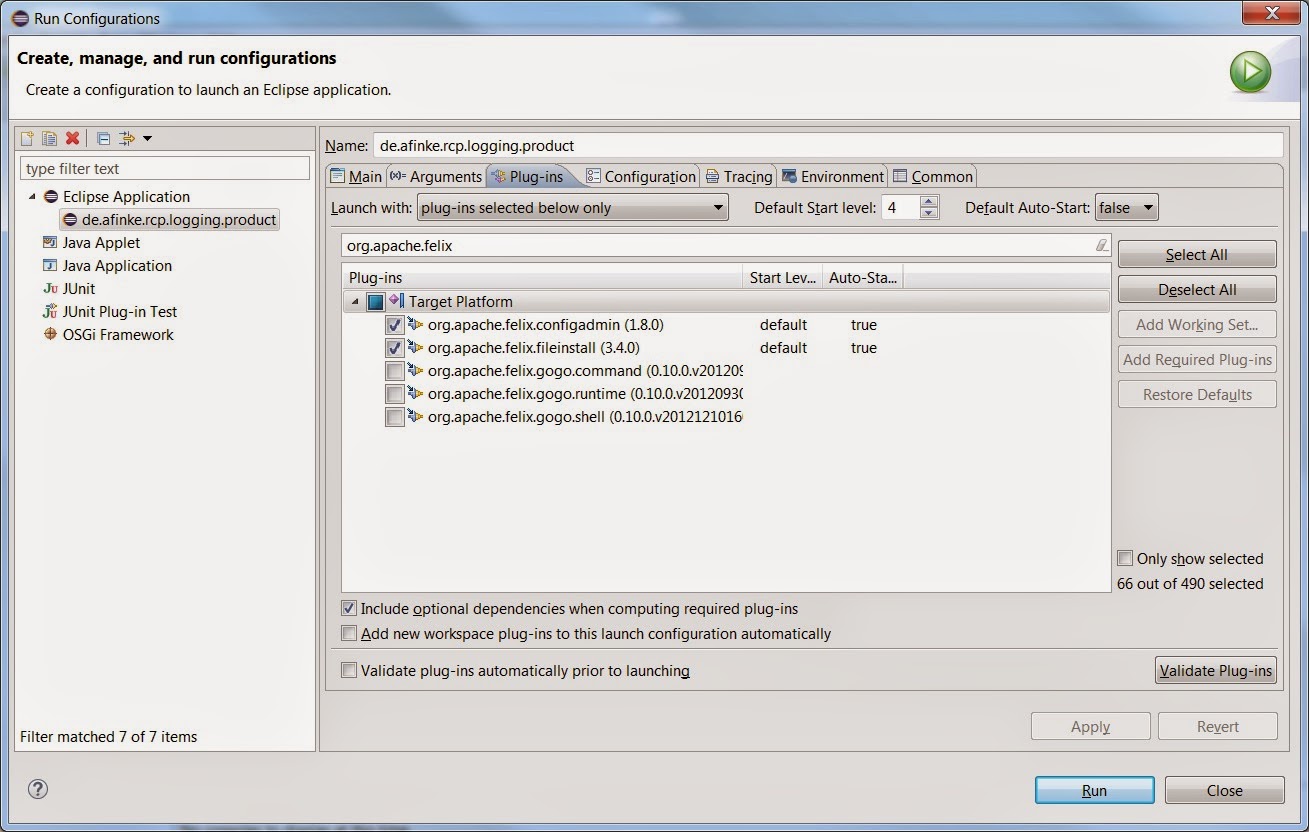
Task: Go to the Common tab
Action: [933, 176]
